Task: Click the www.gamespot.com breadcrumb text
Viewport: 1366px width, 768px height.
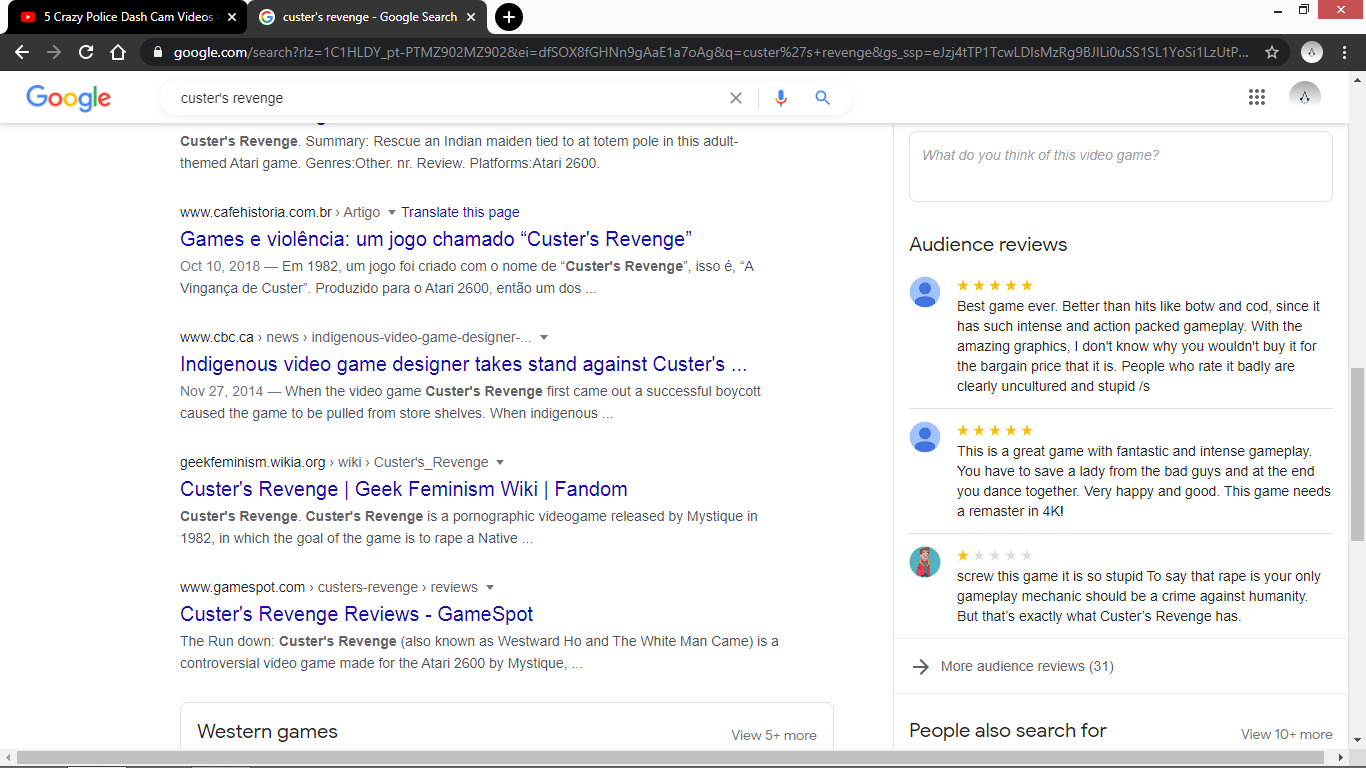Action: click(242, 587)
